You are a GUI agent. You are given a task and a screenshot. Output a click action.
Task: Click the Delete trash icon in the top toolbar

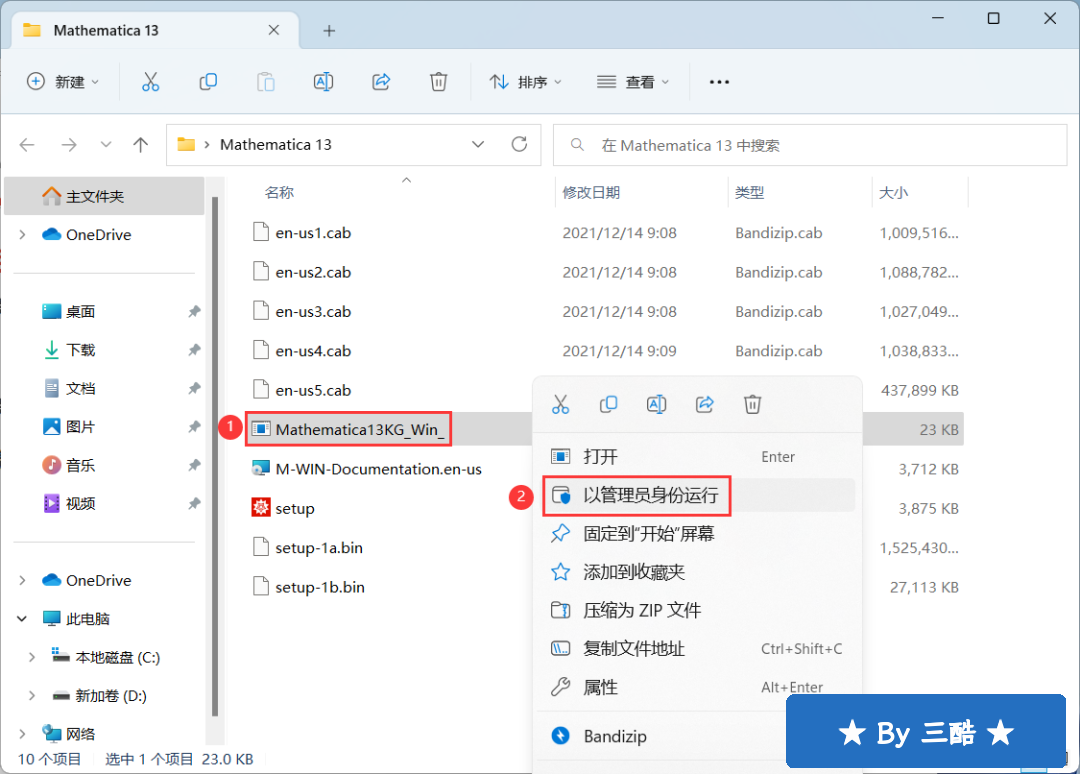pyautogui.click(x=439, y=82)
